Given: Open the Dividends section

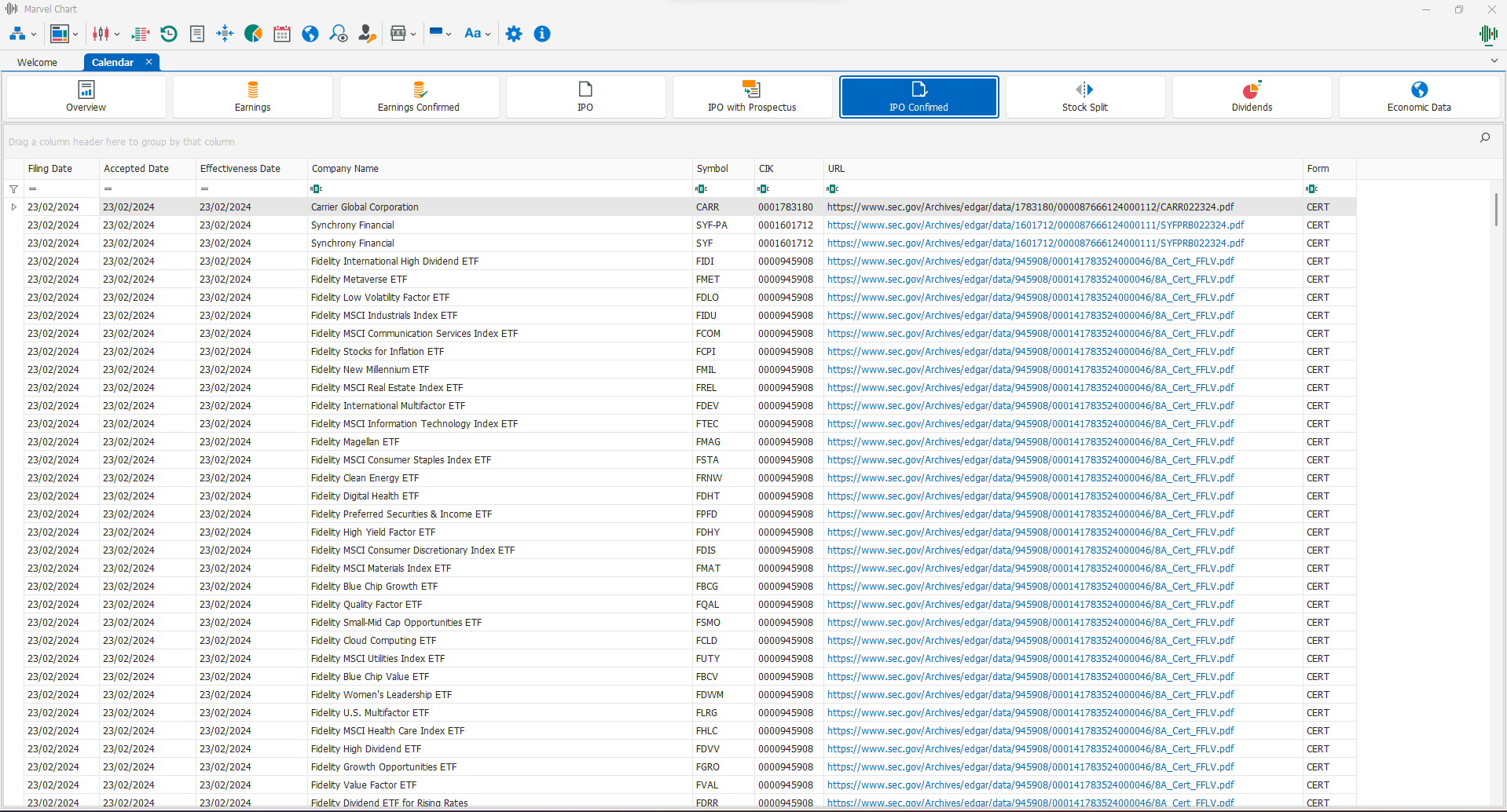Looking at the screenshot, I should coord(1252,97).
